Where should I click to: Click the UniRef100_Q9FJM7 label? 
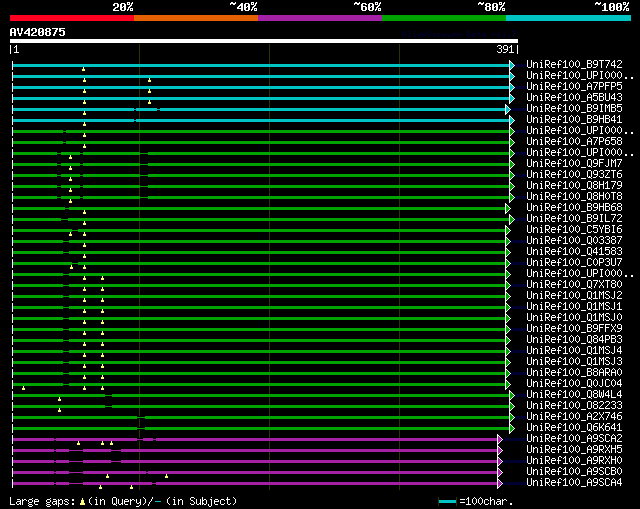(574, 164)
